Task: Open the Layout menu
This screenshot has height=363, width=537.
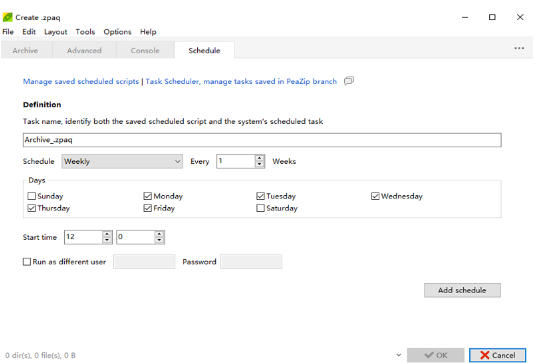Action: pos(55,32)
